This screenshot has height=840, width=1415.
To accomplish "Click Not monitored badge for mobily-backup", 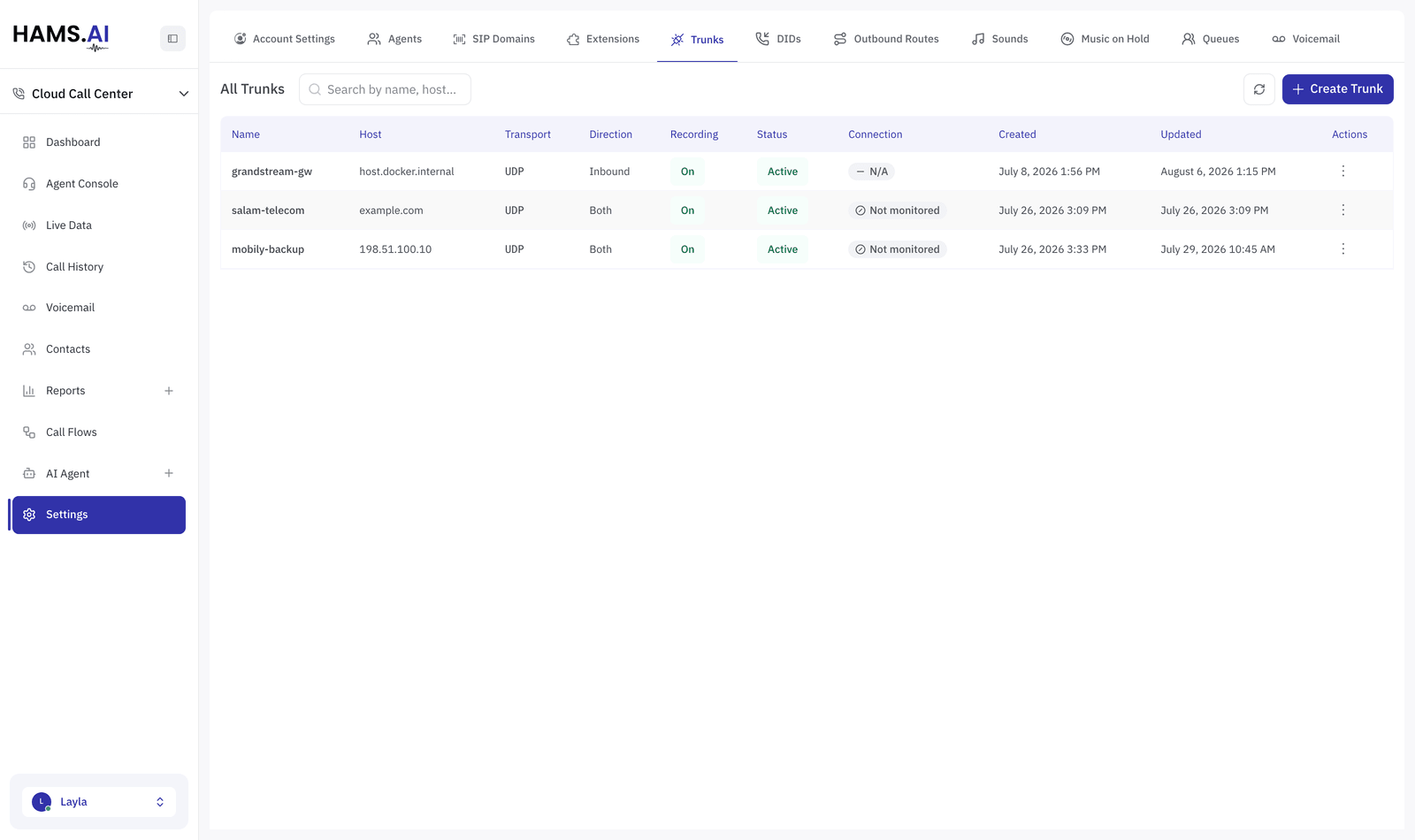I will (x=897, y=249).
